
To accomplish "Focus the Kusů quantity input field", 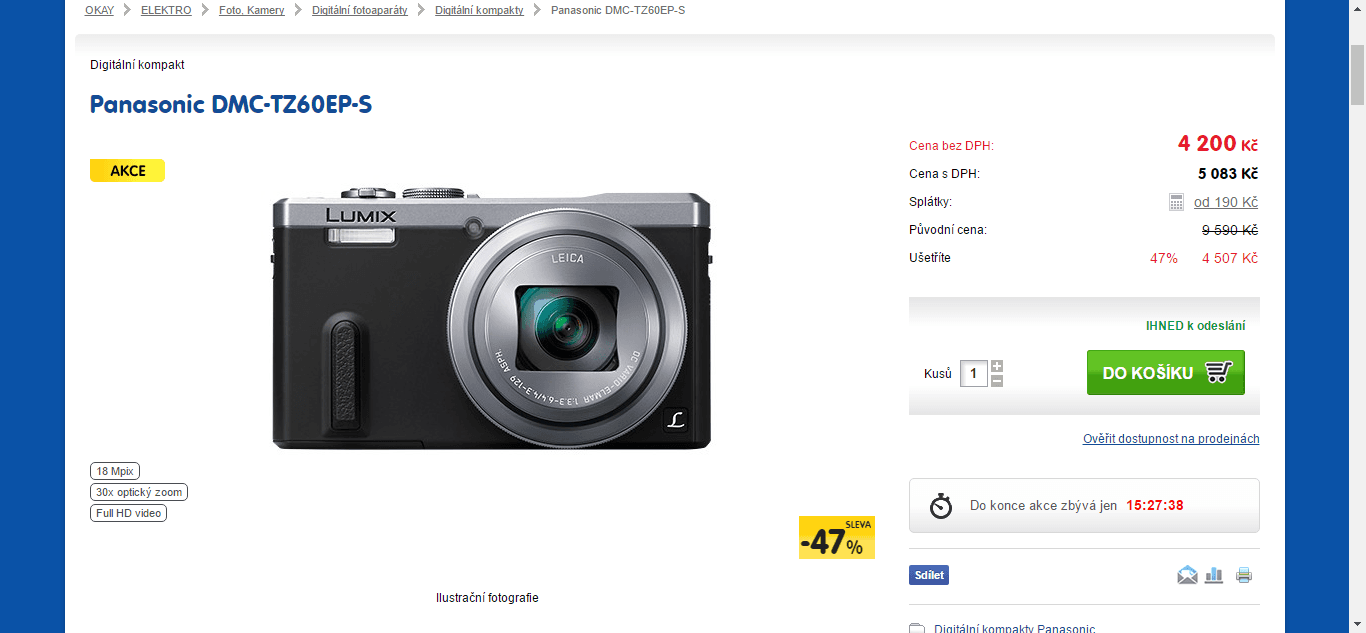I will (x=974, y=374).
